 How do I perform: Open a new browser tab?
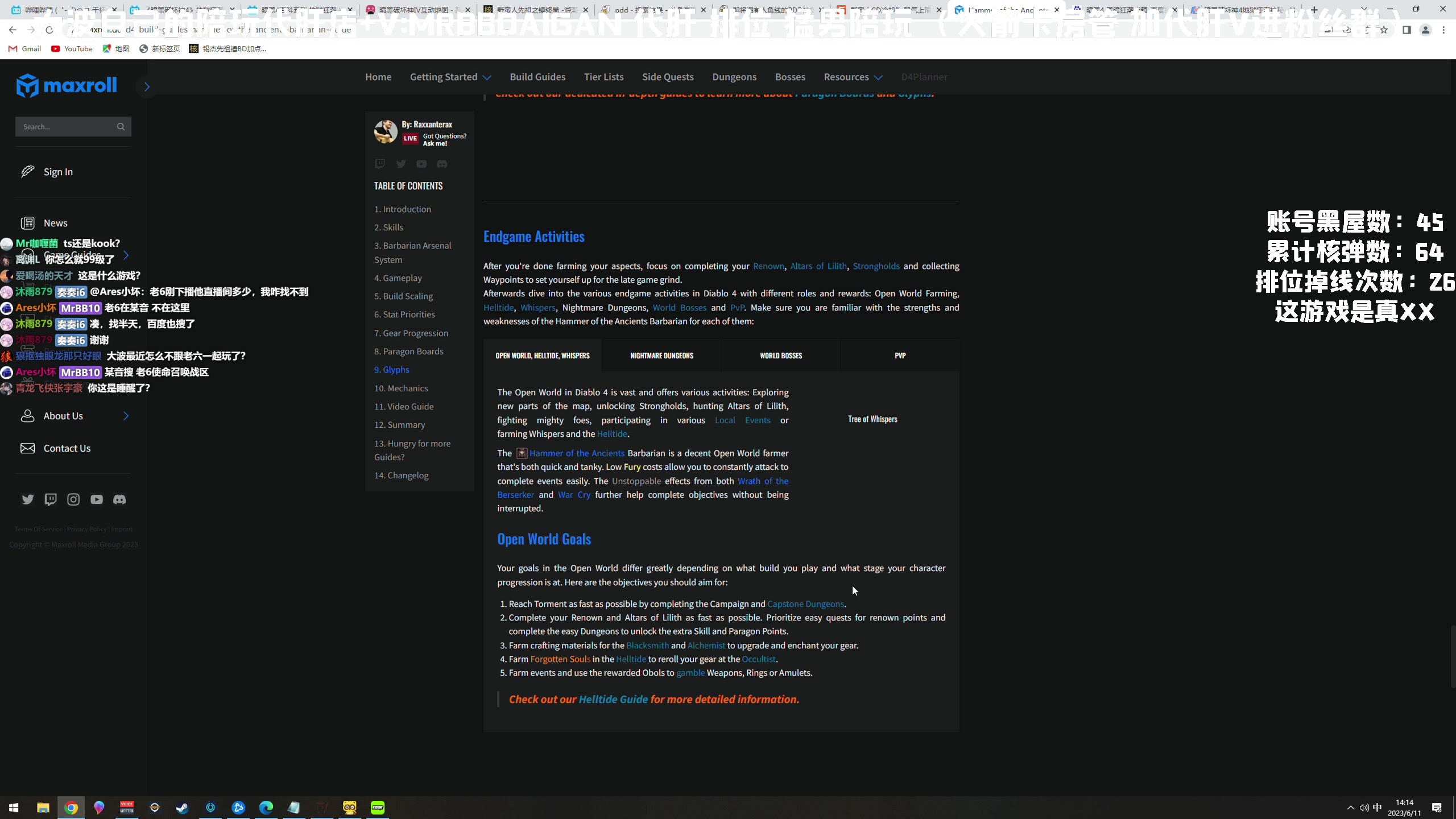(1314, 10)
